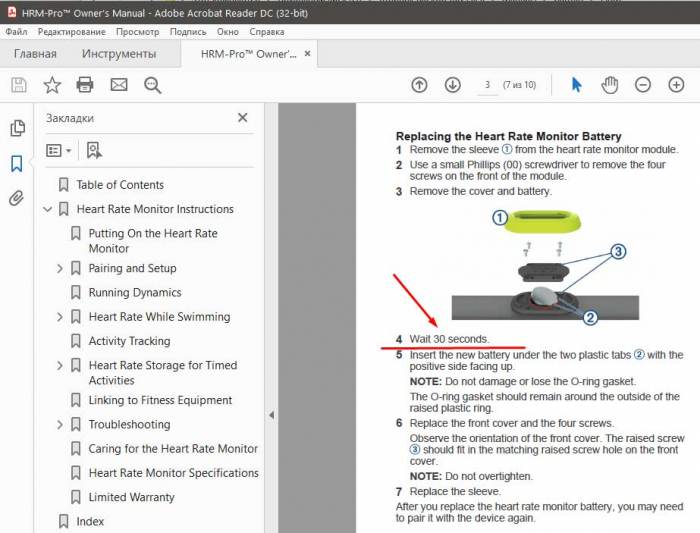The height and width of the screenshot is (533, 700).
Task: Click the page number input field
Action: click(x=487, y=85)
